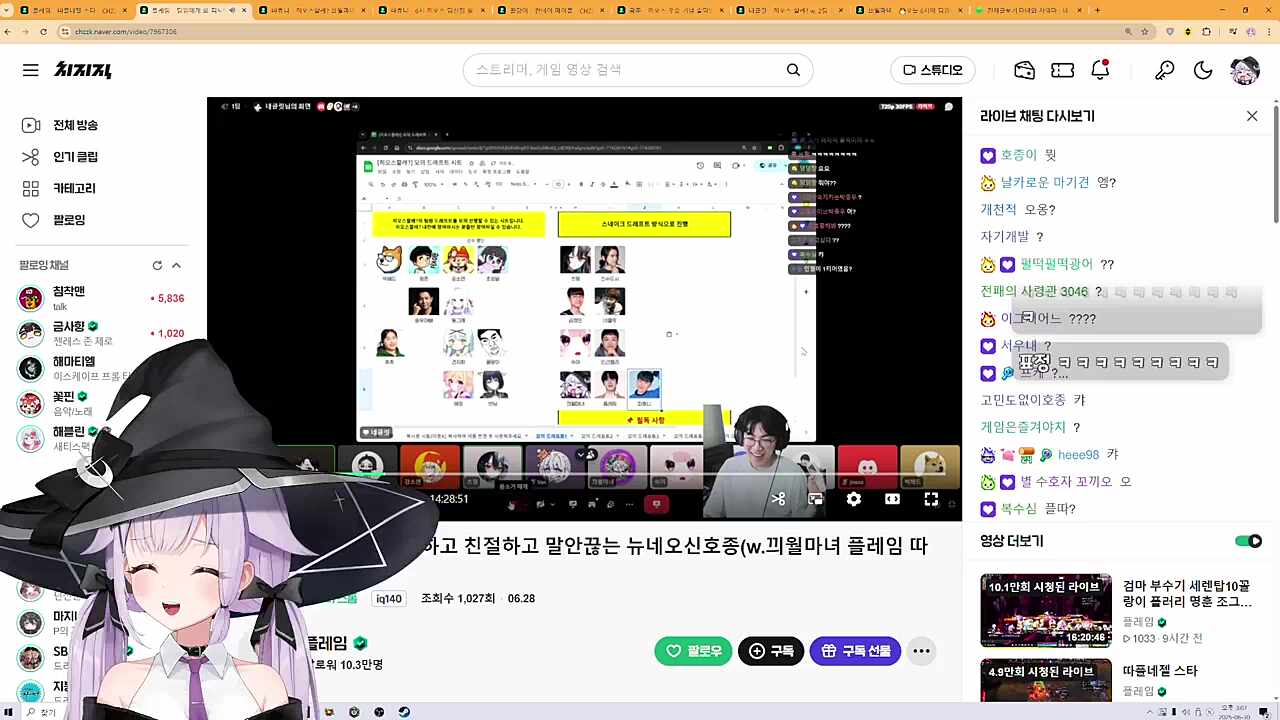Click chat user 게임은즐거야지

(1023, 427)
